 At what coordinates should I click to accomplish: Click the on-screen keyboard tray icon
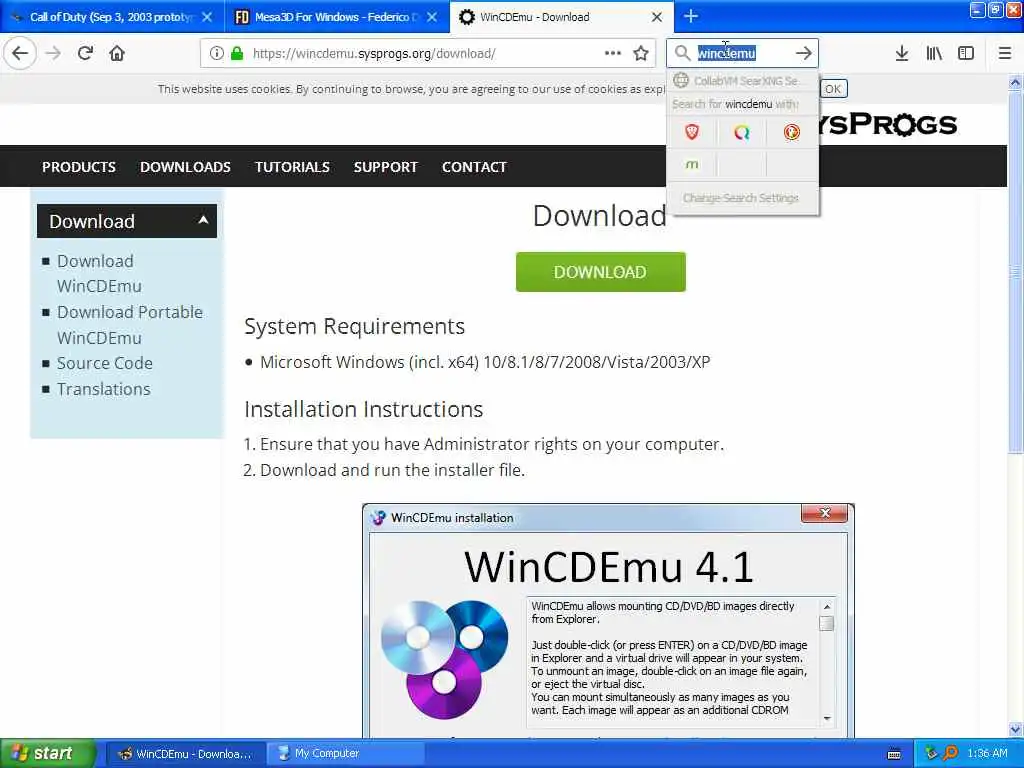click(x=894, y=754)
